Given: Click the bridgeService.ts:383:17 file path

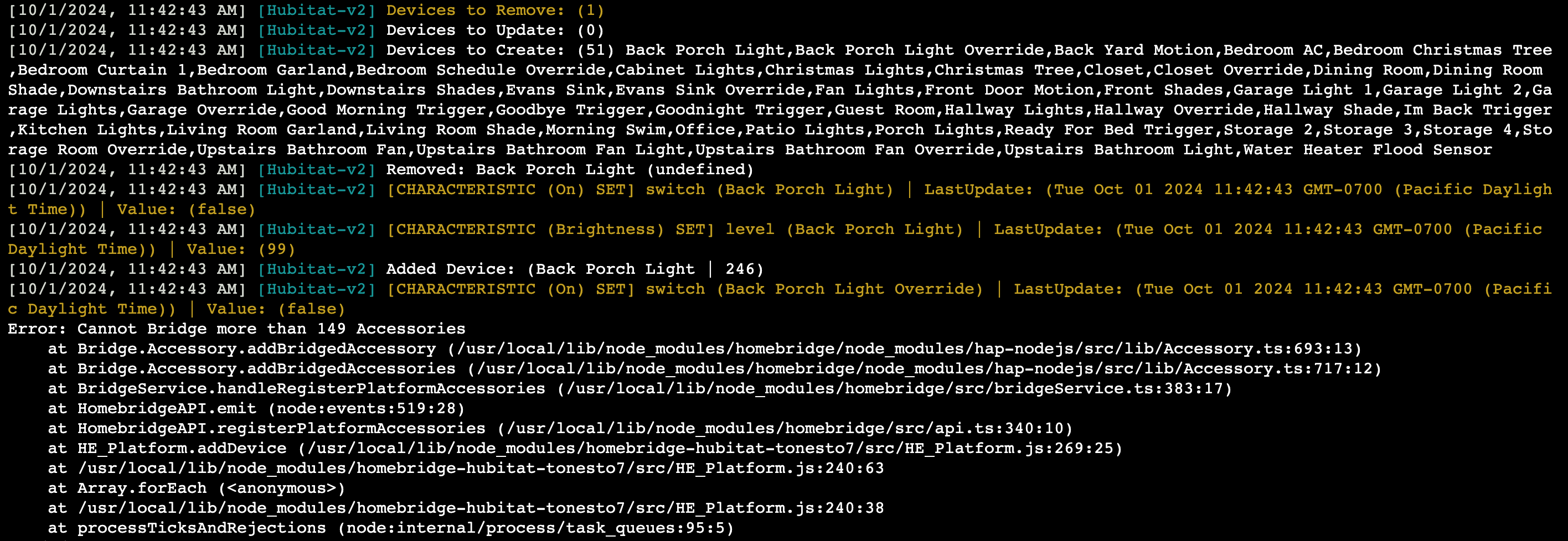Looking at the screenshot, I should [894, 388].
